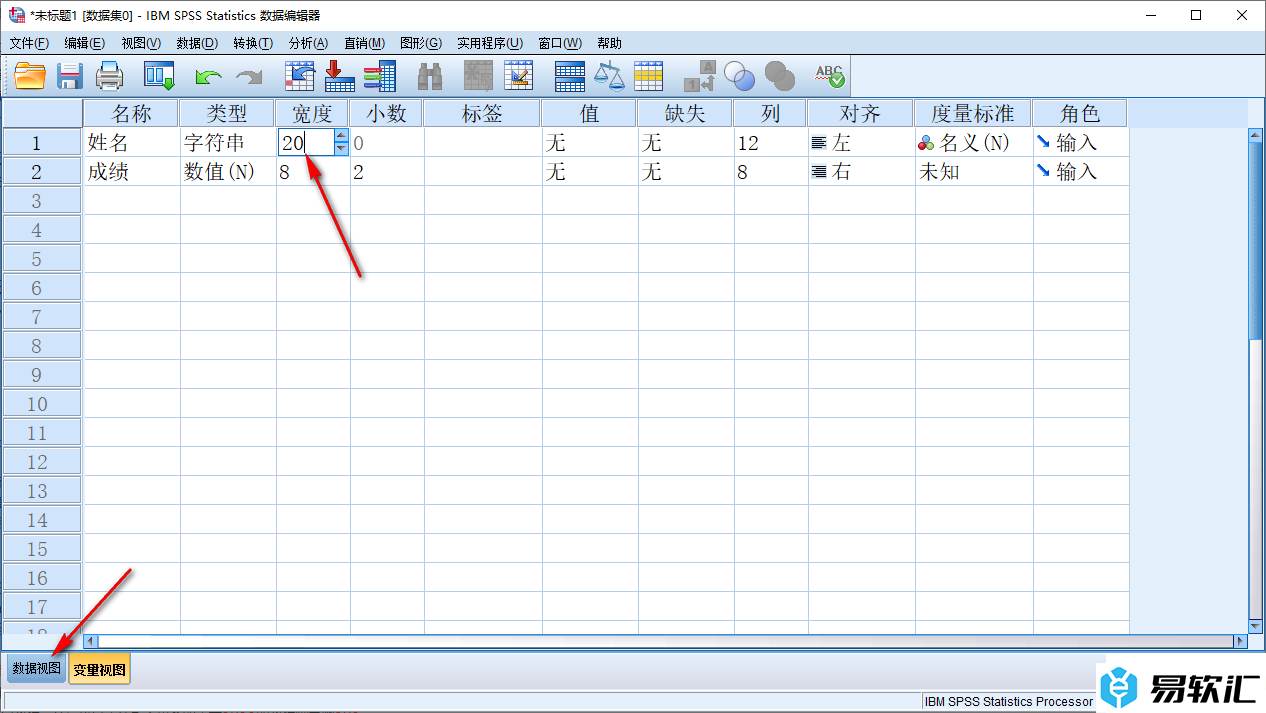This screenshot has width=1266, height=713.
Task: Open the Go to Case tool
Action: 300,76
